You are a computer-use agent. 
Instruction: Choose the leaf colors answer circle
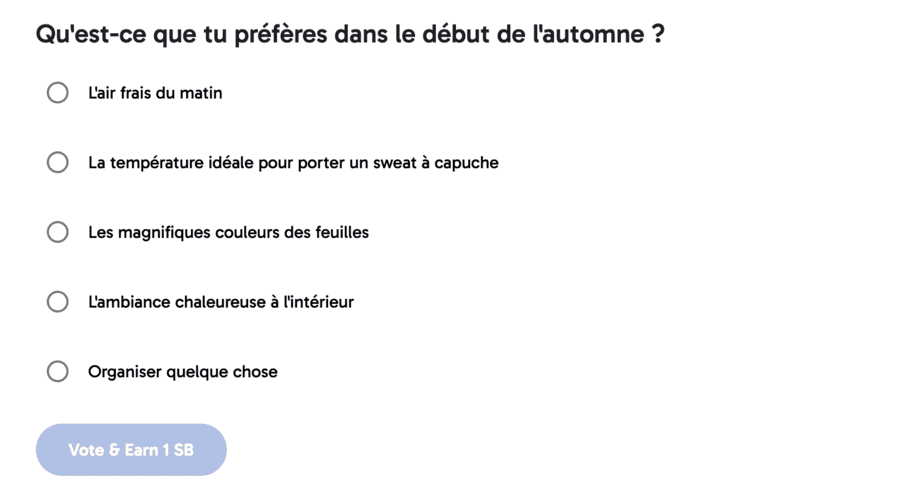pos(58,232)
